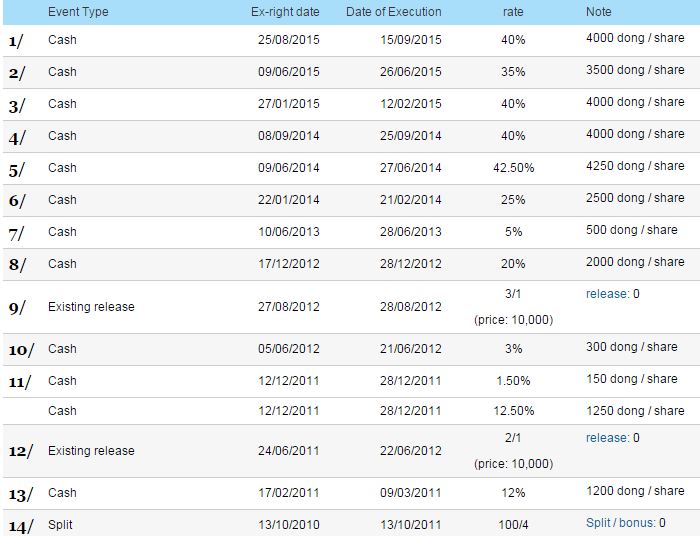Click the 12.50% rate cell
Viewport: 700px width, 536px height.
(x=513, y=411)
